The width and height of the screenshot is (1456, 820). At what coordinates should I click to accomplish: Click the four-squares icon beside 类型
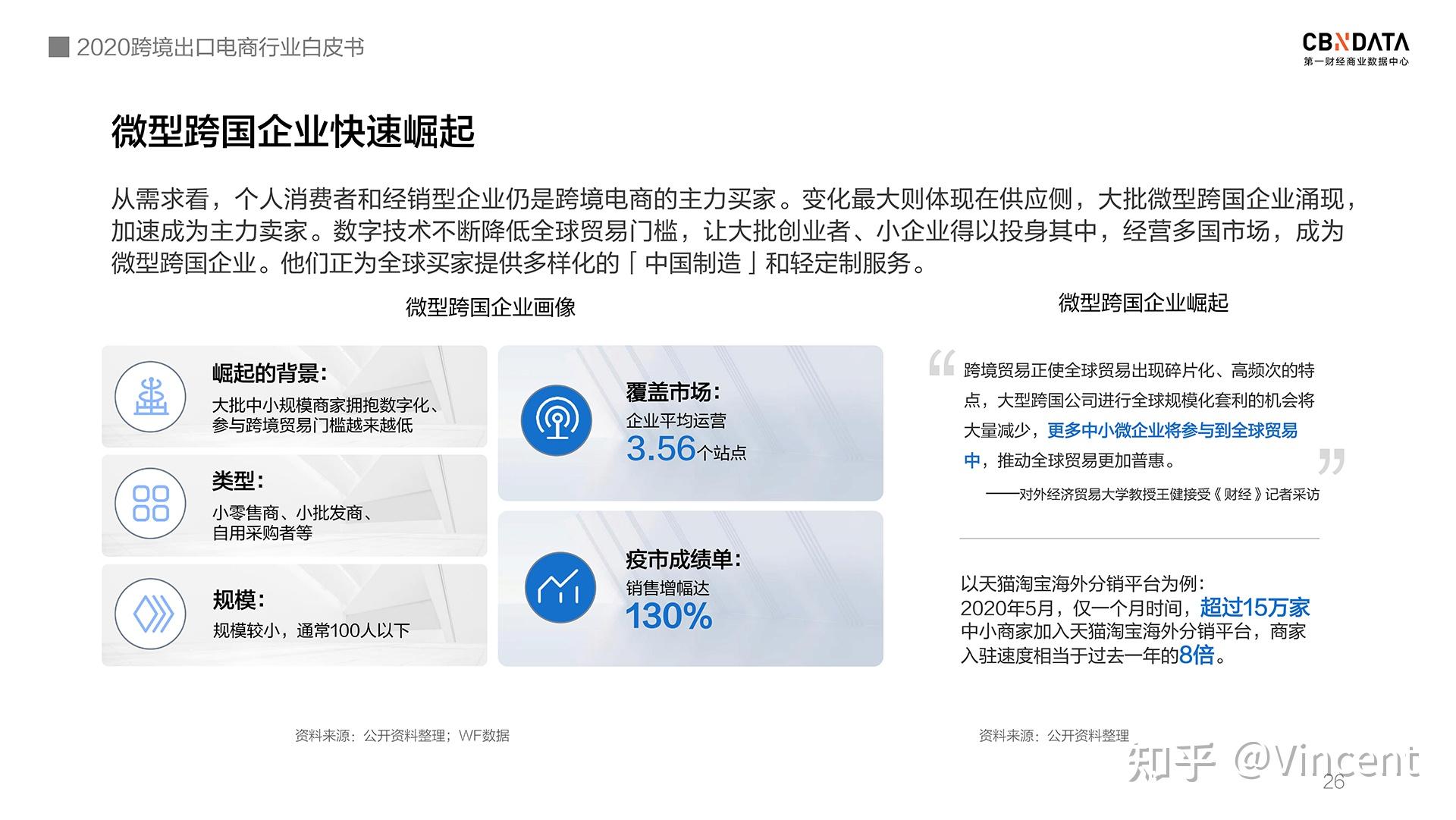click(151, 504)
